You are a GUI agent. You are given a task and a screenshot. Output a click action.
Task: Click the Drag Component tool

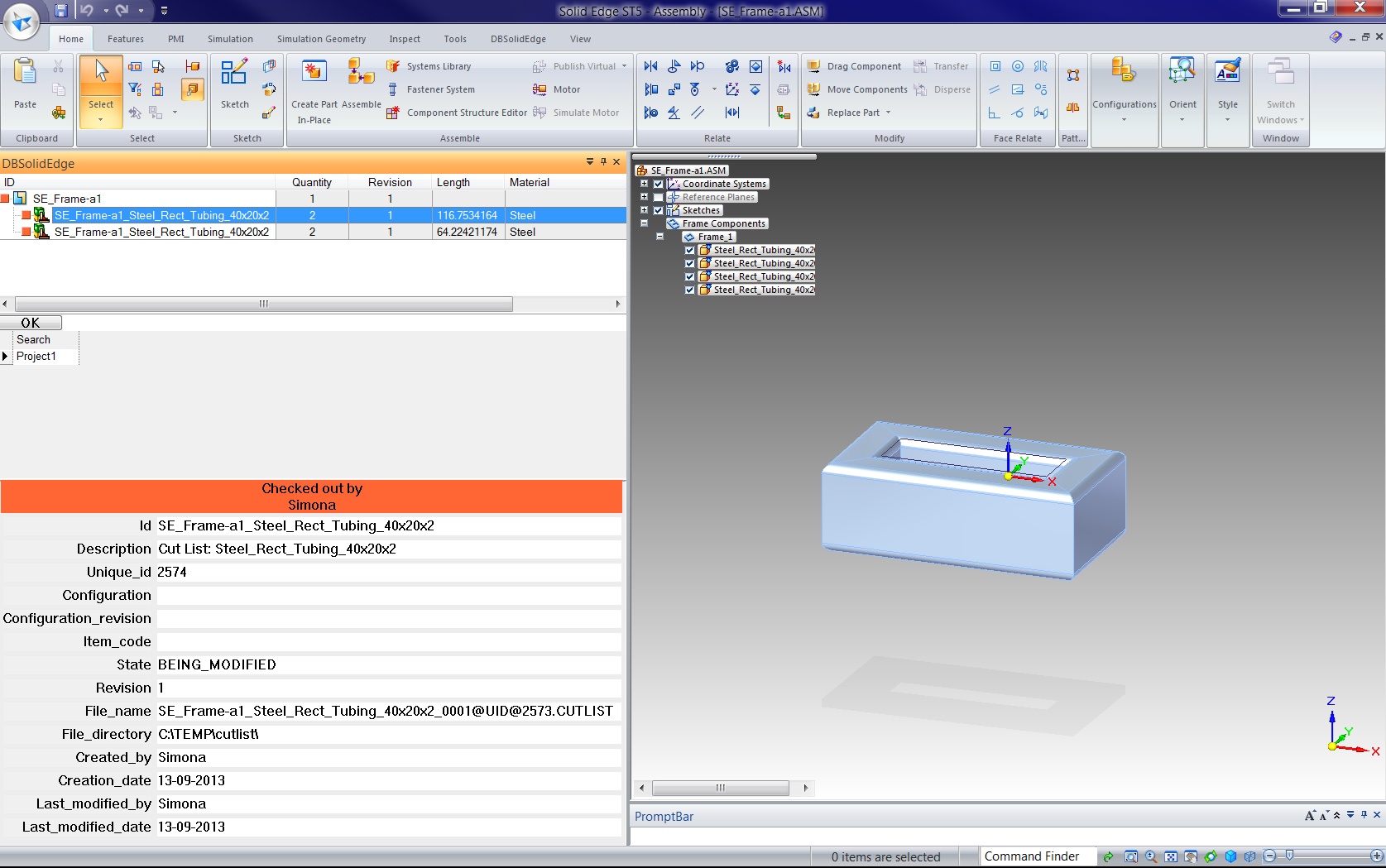[854, 66]
